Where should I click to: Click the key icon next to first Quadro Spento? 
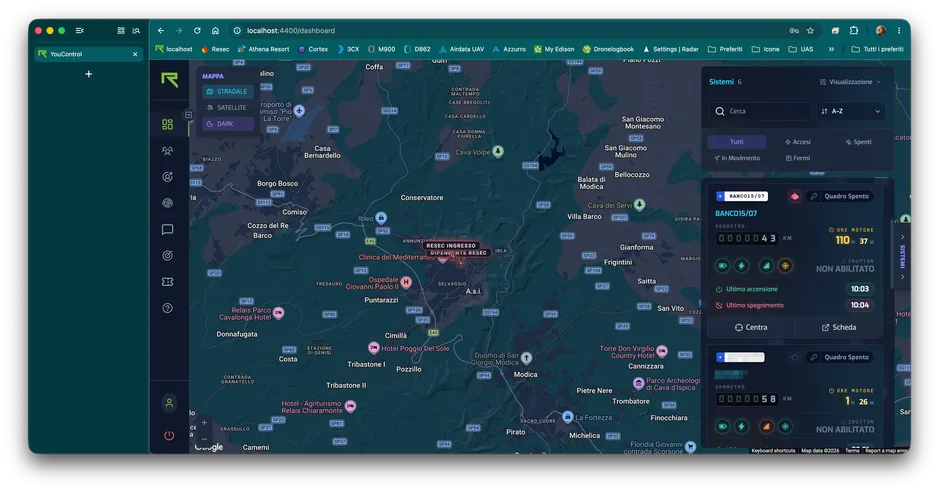813,196
